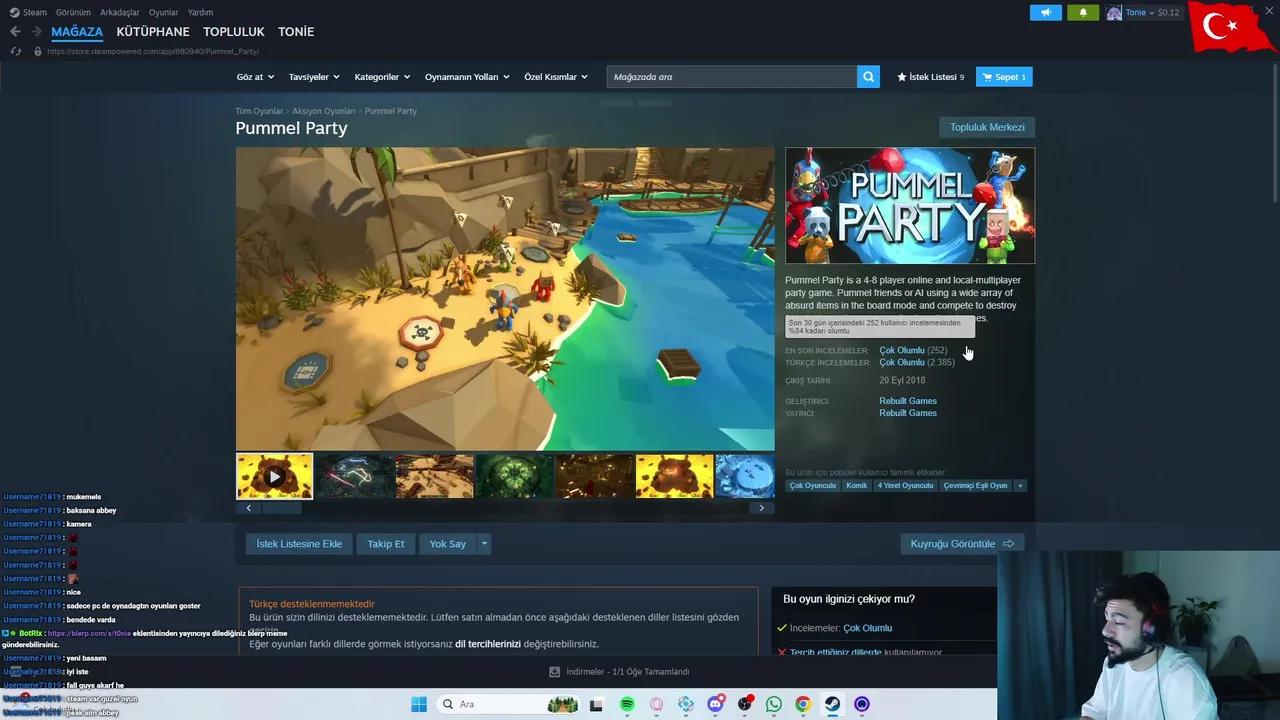1280x720 pixels.
Task: Open WhatsApp from the taskbar
Action: pyautogui.click(x=773, y=704)
